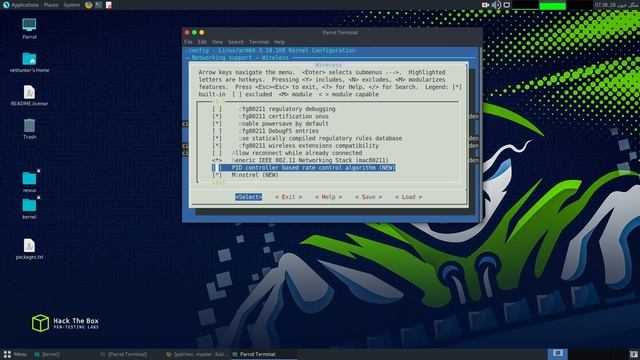Viewport: 640px width, 360px height.
Task: Switch to [kernel] taskbar window
Action: click(x=47, y=354)
